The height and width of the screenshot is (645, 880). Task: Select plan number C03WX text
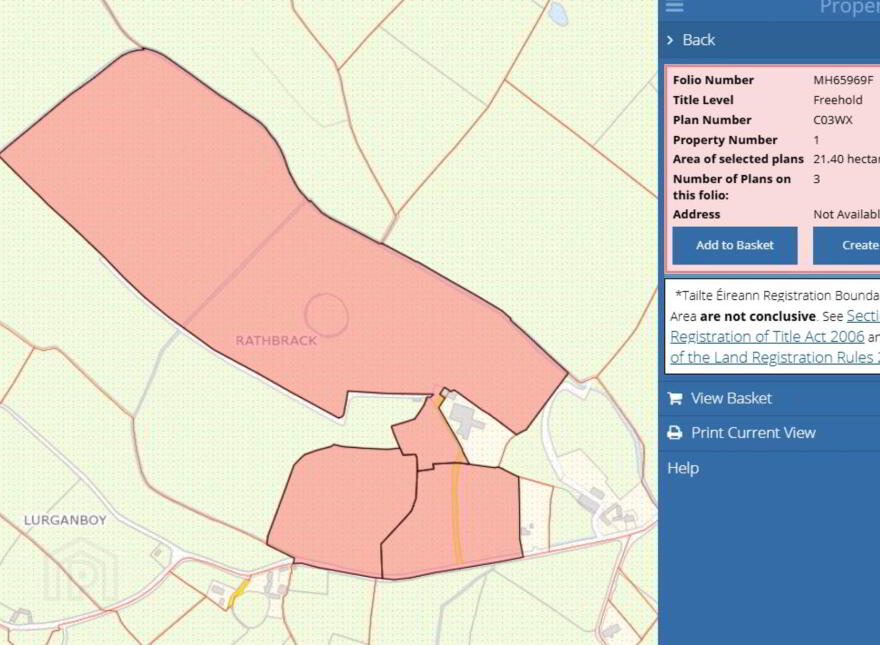pos(833,120)
